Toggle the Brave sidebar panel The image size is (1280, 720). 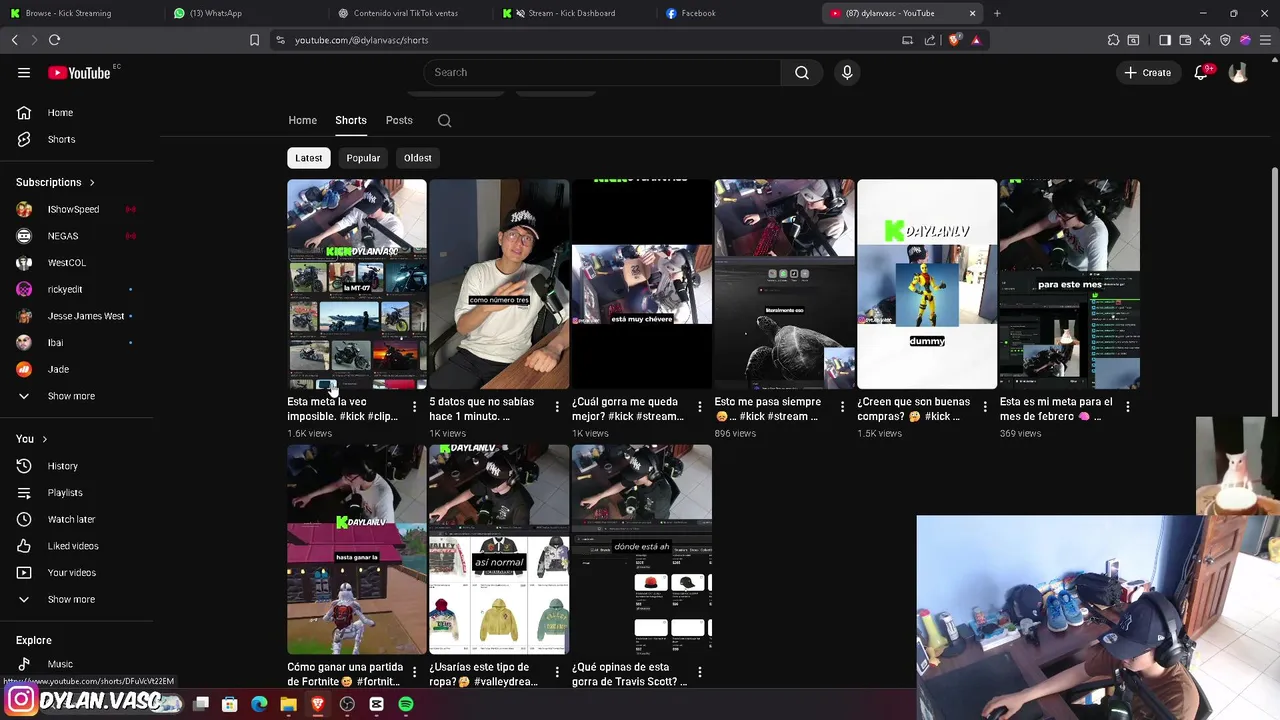click(1165, 40)
